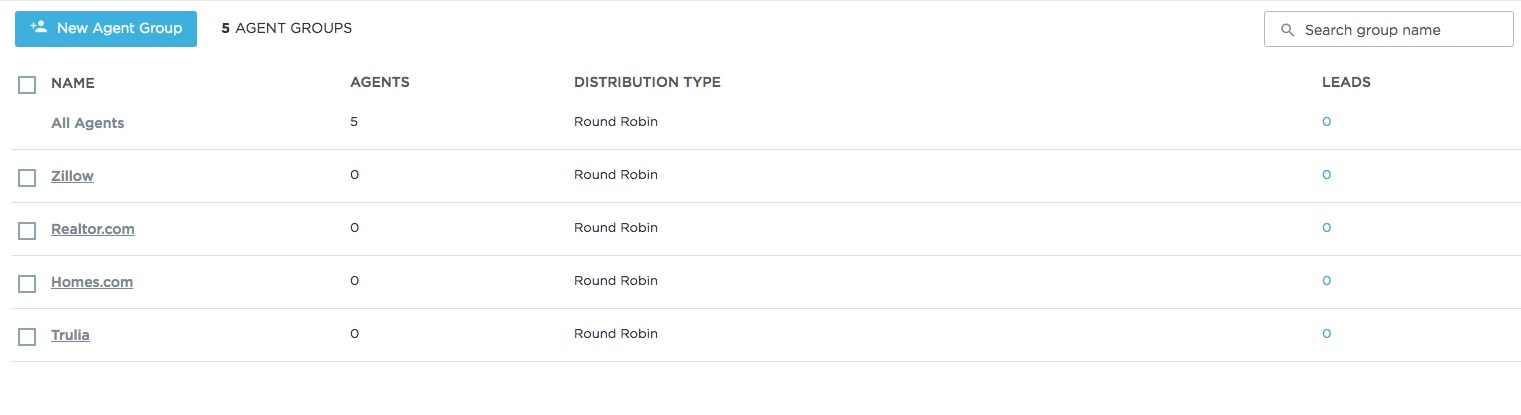The height and width of the screenshot is (415, 1521).
Task: Check the Realtor.com group checkbox
Action: coord(27,231)
